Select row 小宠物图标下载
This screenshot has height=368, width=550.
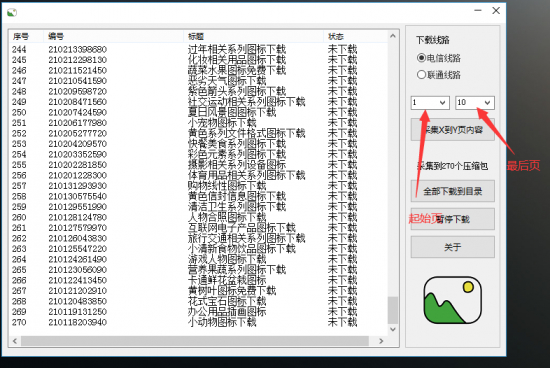199,123
